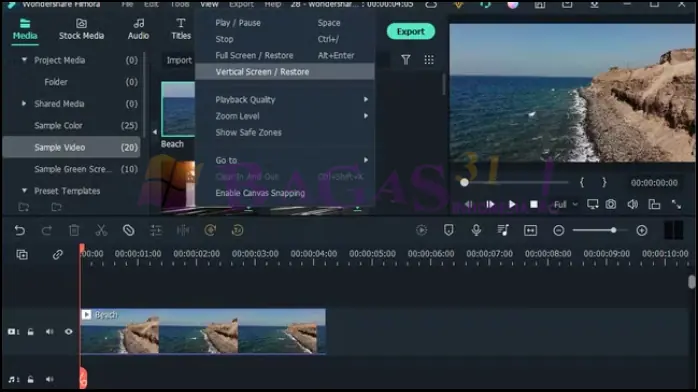Switch to the Stock Media tab

click(81, 29)
